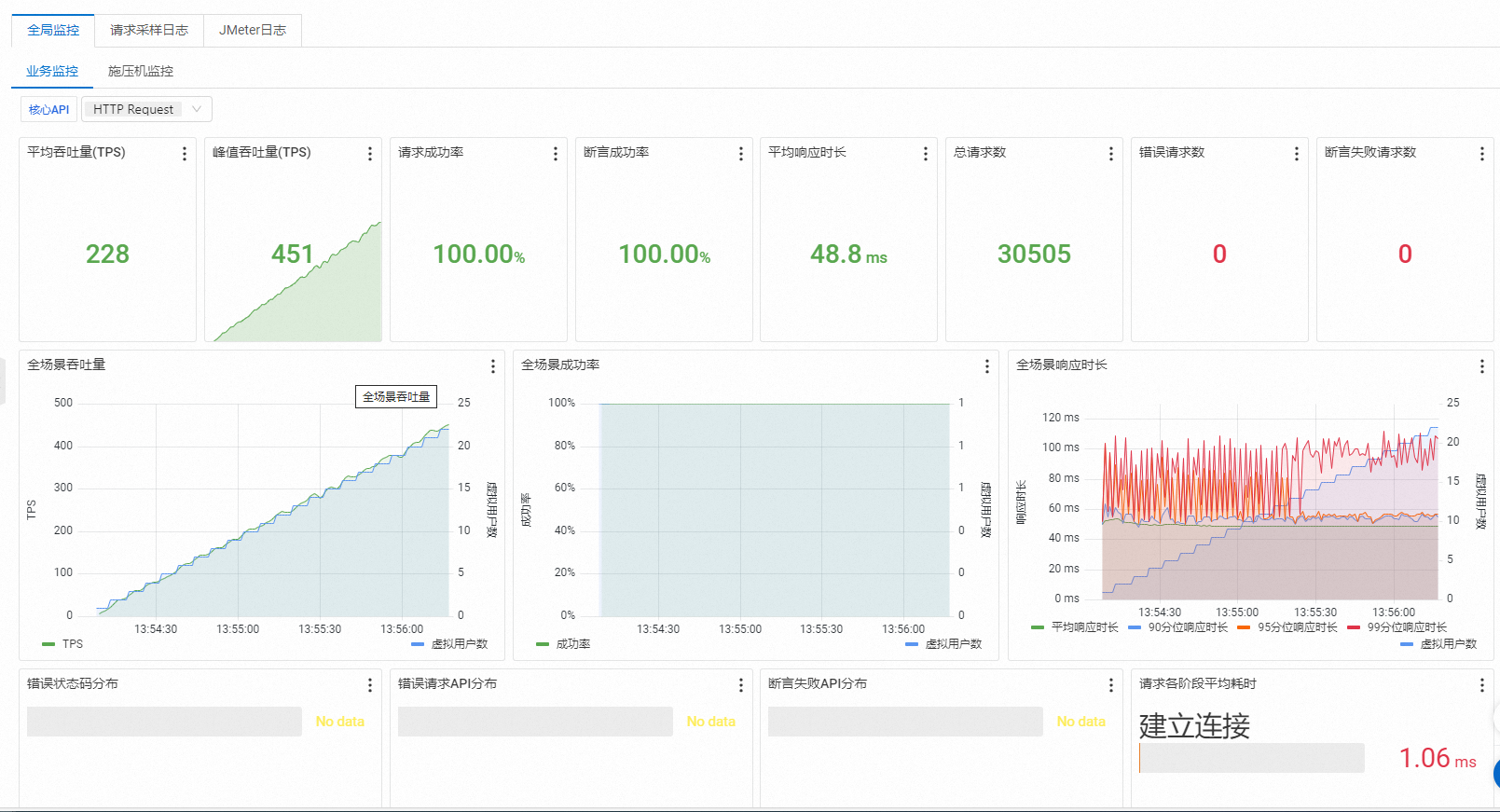
Task: Open the 全场景成功率 chart kebab menu
Action: (987, 366)
